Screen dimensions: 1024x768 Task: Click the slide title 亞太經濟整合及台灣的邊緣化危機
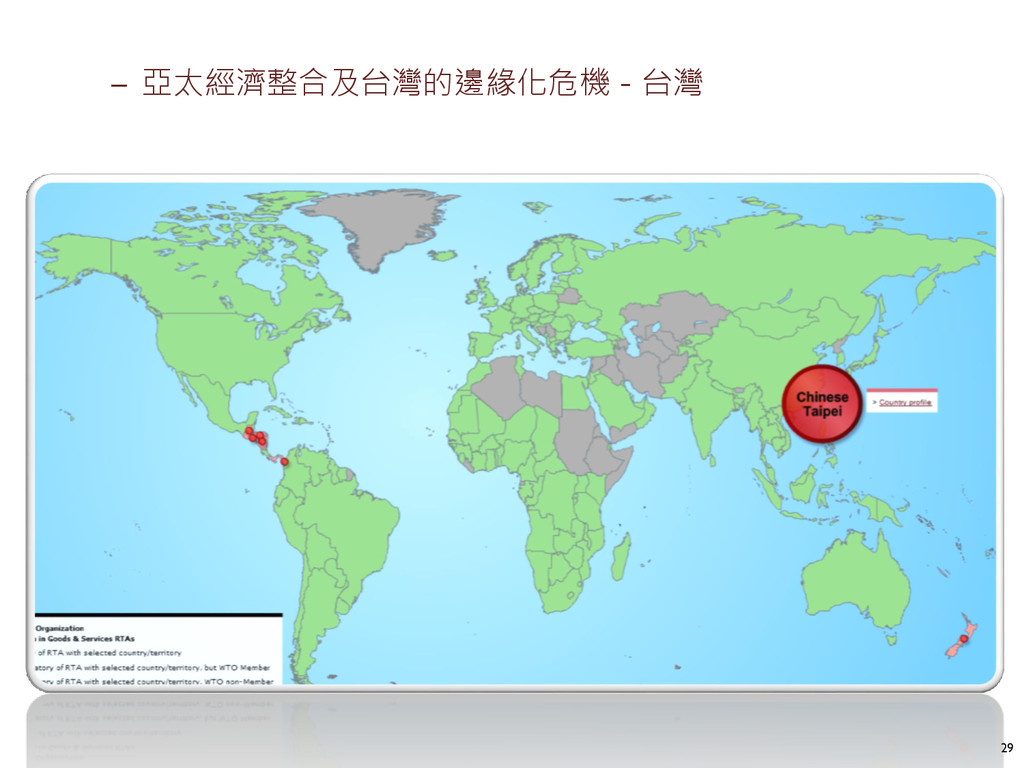[x=376, y=83]
